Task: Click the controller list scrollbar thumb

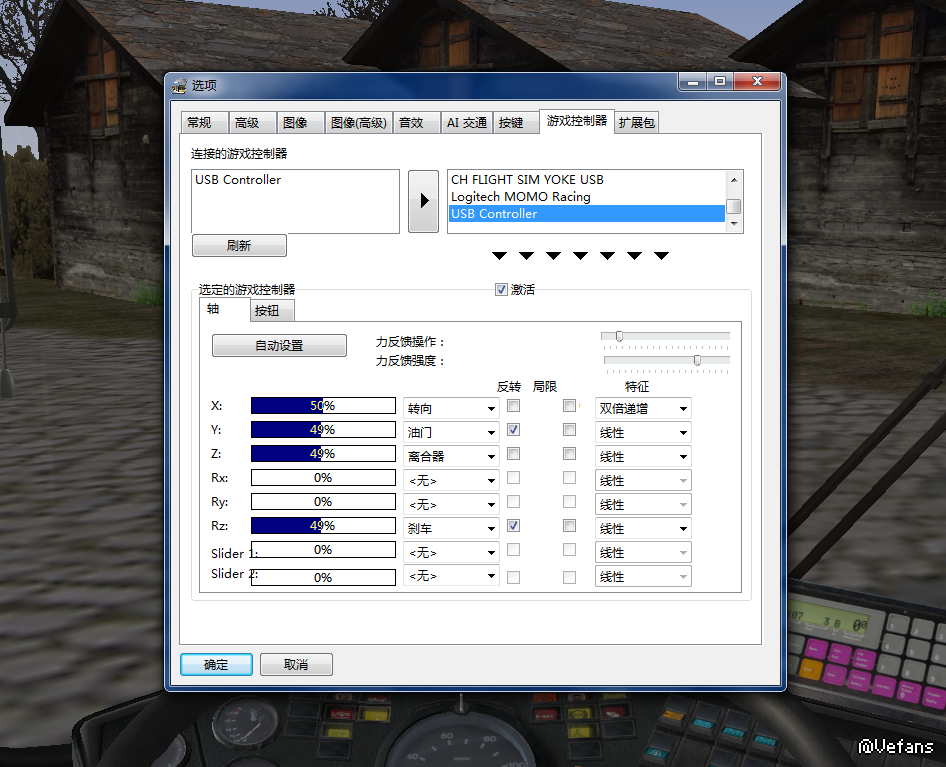Action: (x=734, y=206)
